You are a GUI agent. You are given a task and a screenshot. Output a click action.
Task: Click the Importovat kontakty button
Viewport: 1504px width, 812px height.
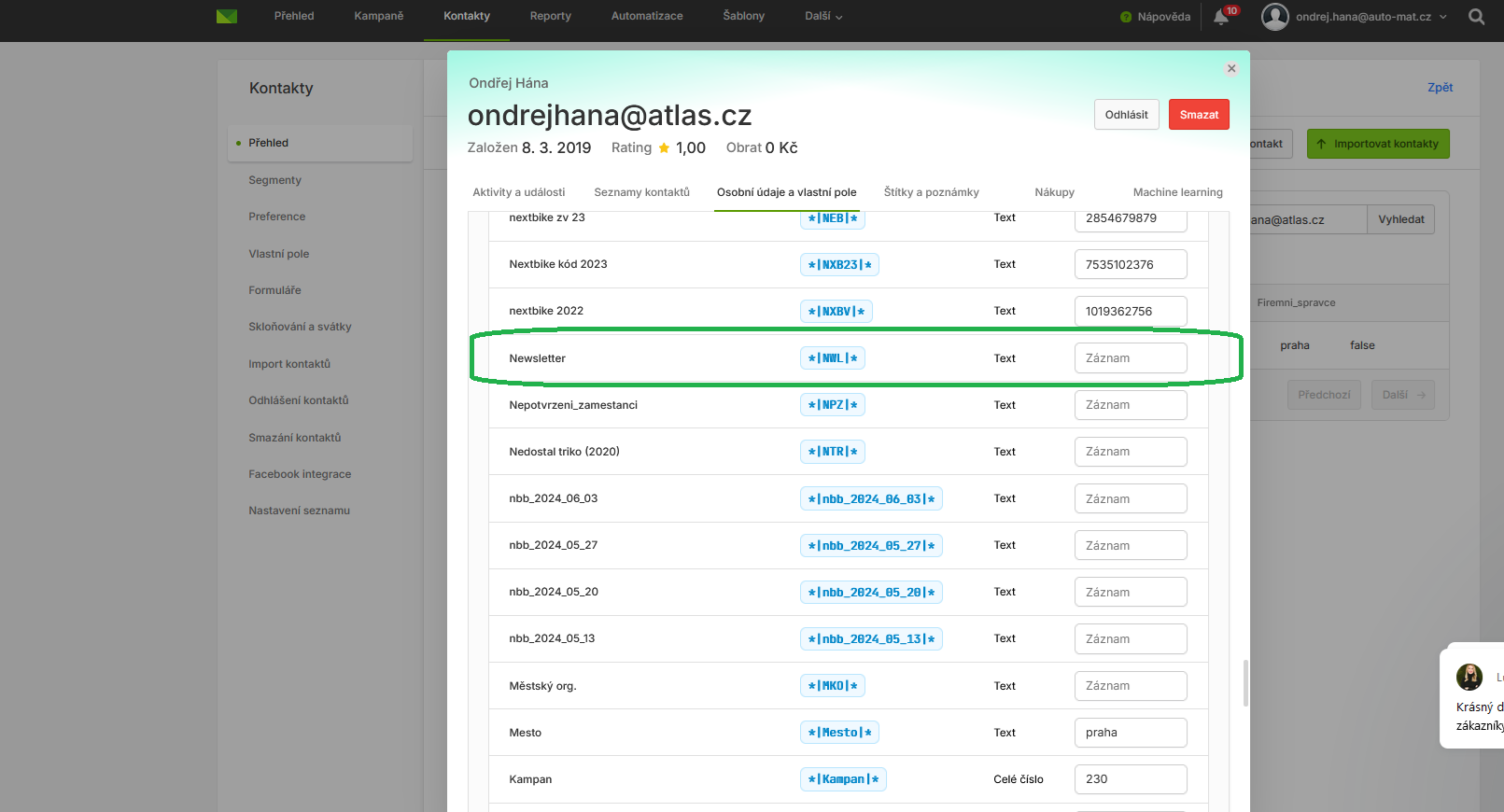click(x=1377, y=144)
